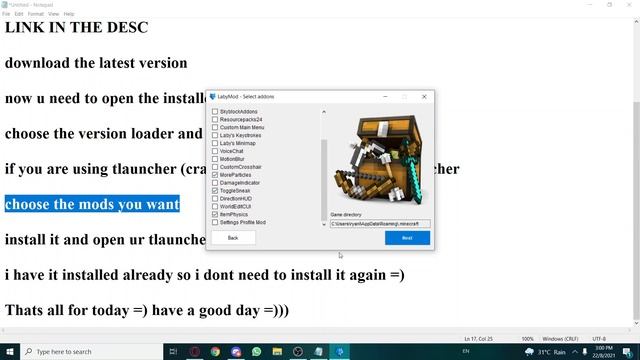Enable the SkyblockAddons addon checkbox

215,111
